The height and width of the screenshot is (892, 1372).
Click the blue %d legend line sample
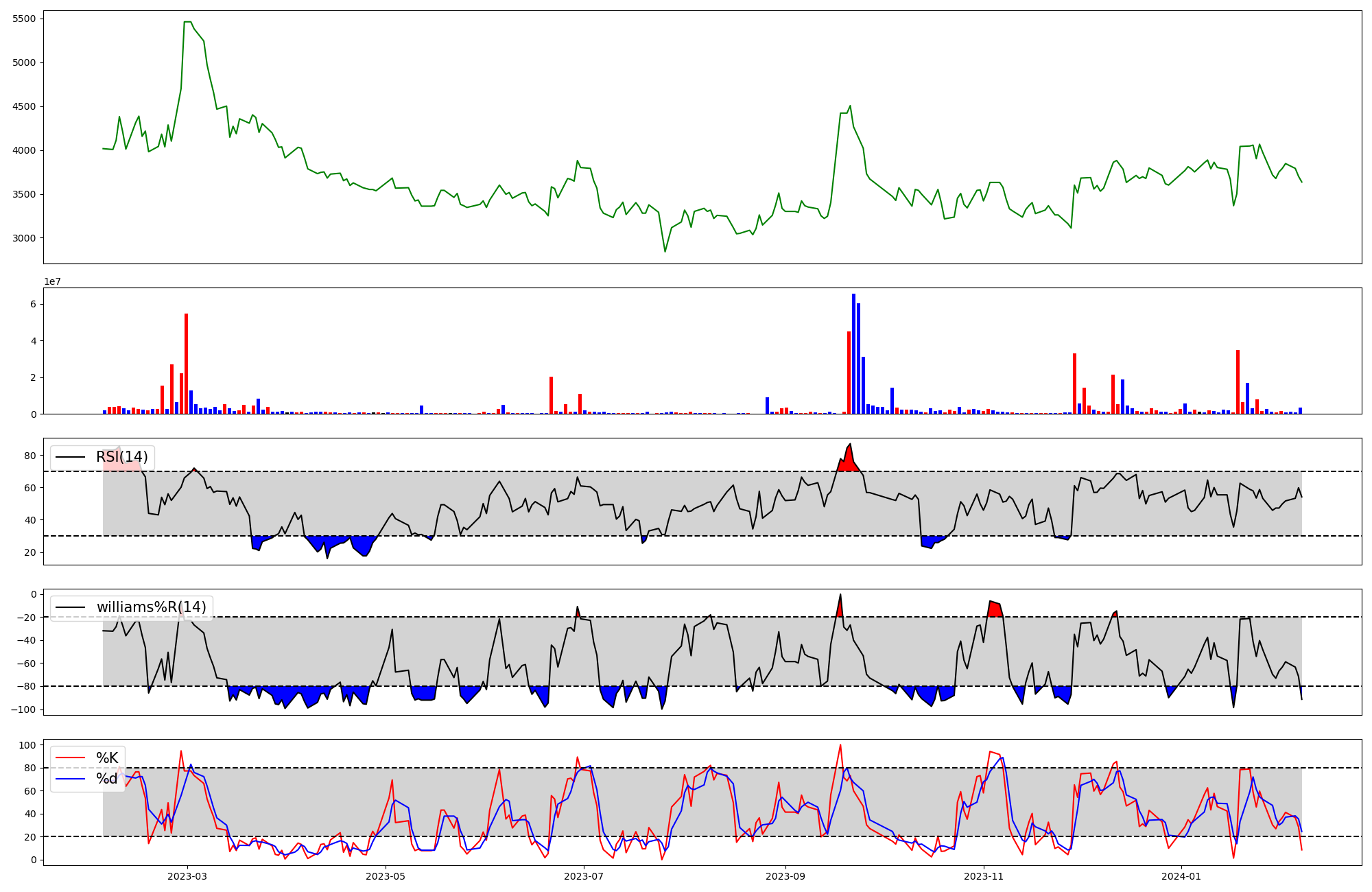(x=70, y=779)
